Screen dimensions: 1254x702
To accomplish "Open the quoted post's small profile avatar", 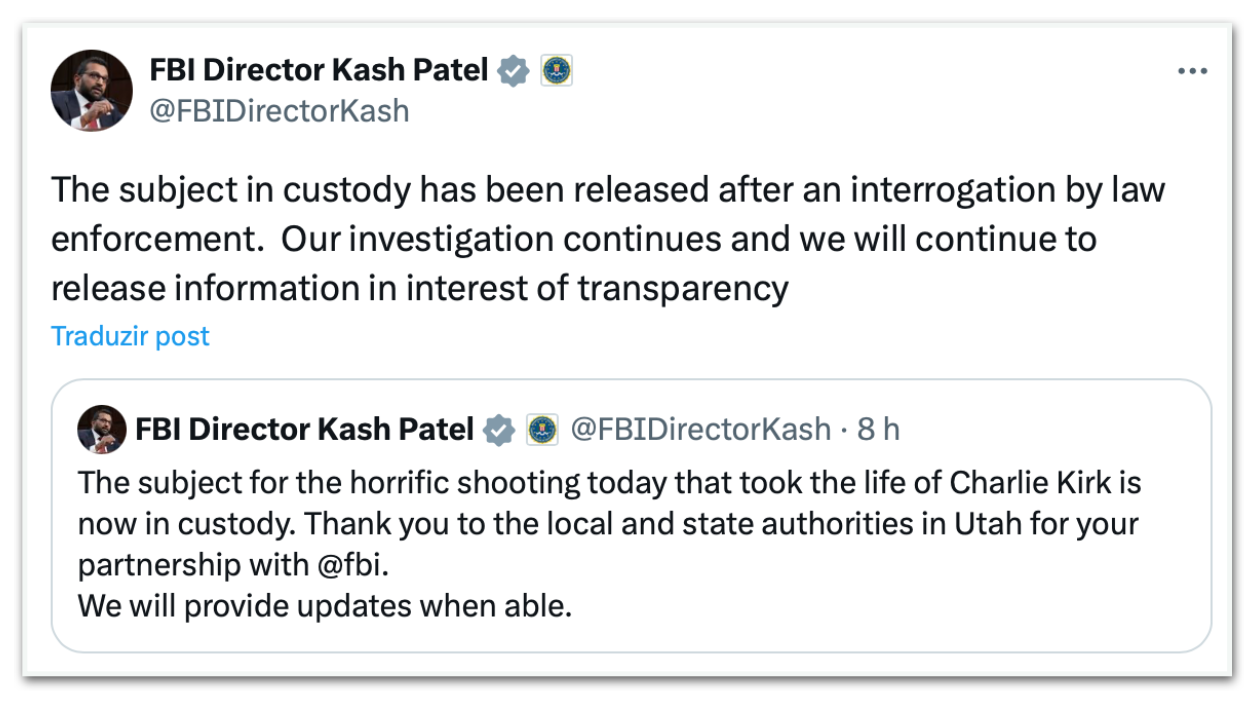I will (x=102, y=430).
